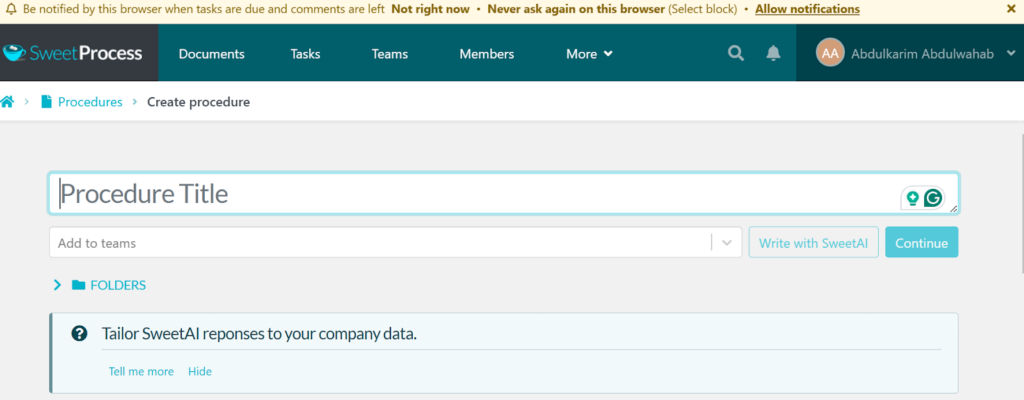Viewport: 1024px width, 400px height.
Task: Click the Create procedure breadcrumb text
Action: tap(199, 102)
